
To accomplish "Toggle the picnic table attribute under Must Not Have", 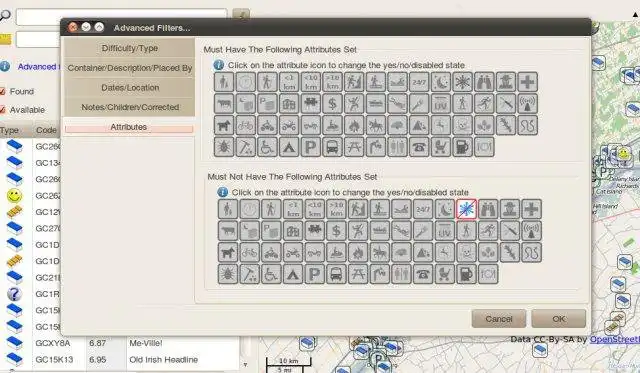I will click(358, 274).
